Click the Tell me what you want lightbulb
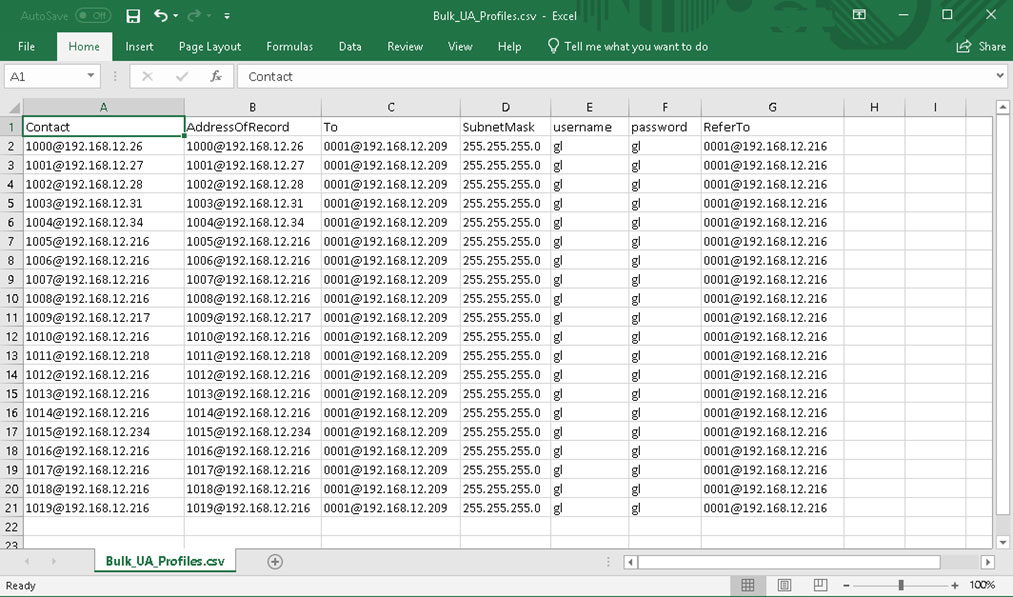Screen dimensions: 1013x597 tap(553, 46)
